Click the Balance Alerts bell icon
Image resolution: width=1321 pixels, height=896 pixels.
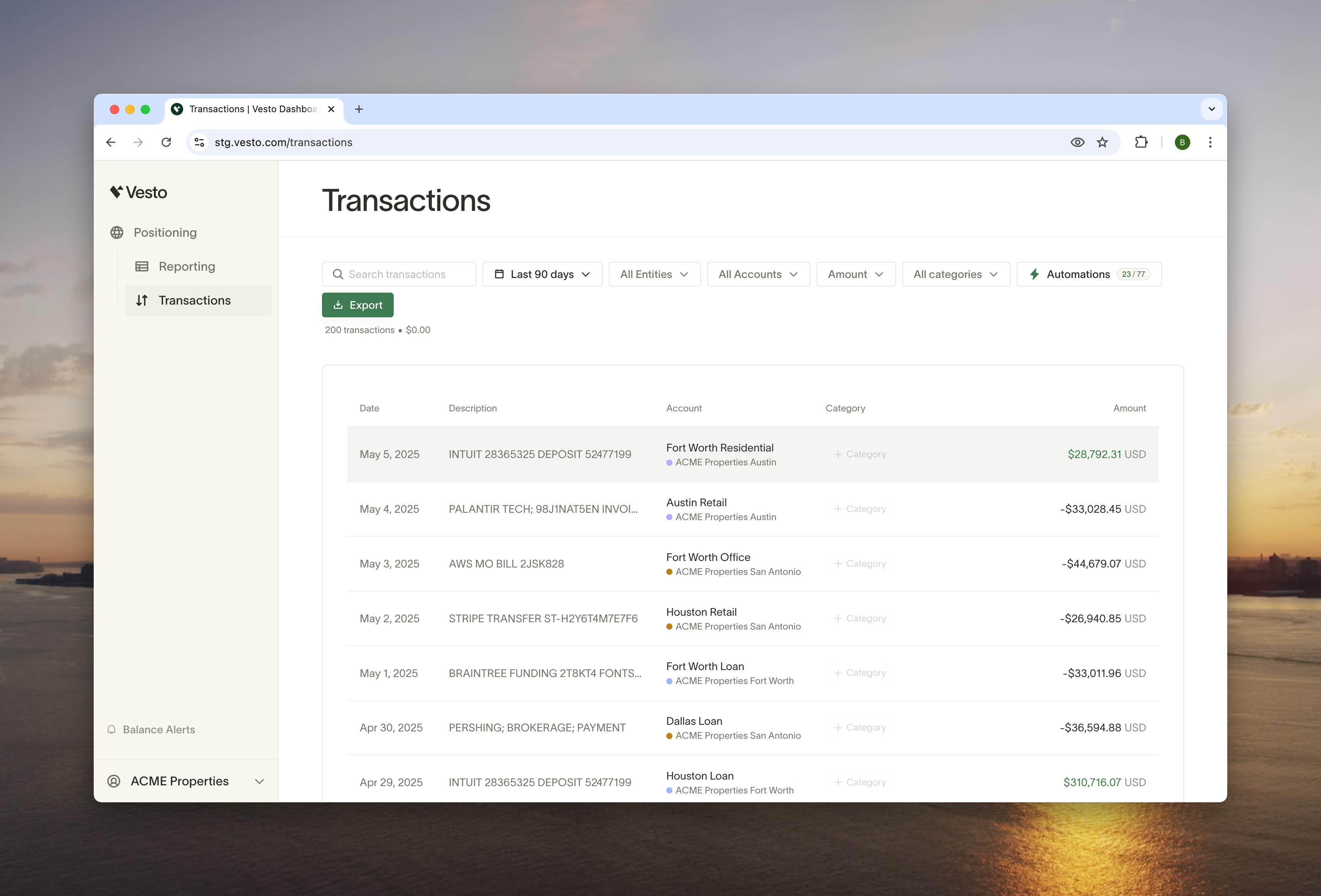(111, 729)
